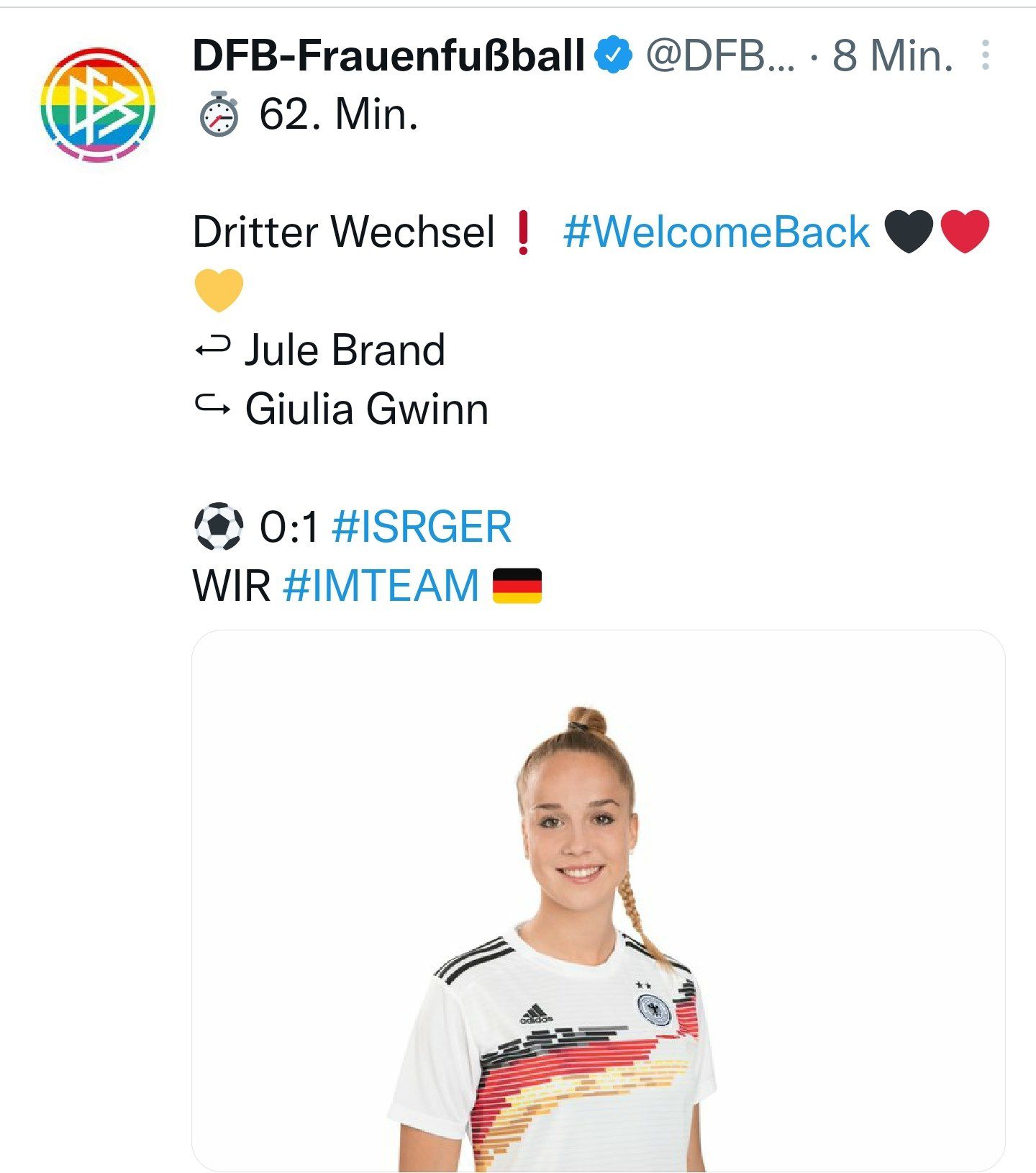Viewport: 1036px width, 1173px height.
Task: Click the Dritter Wechsel tweet text
Action: [x=344, y=232]
